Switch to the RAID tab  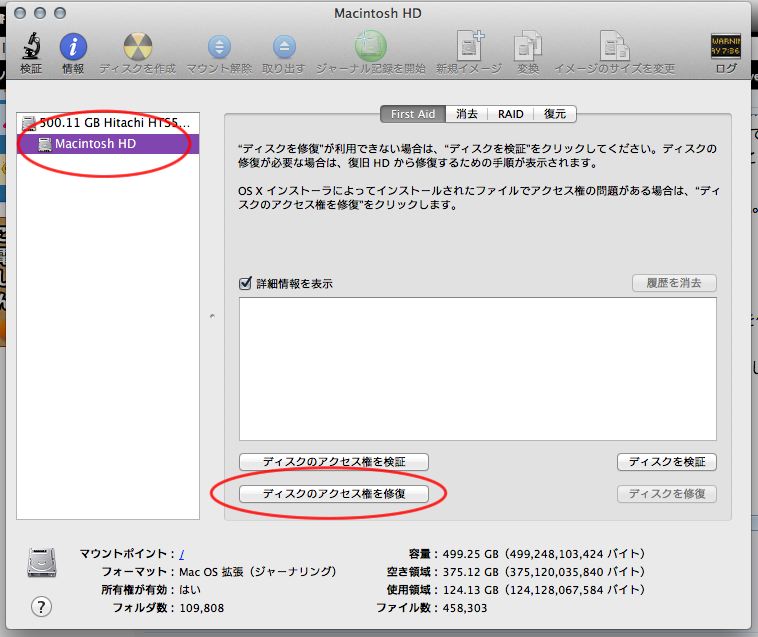tap(510, 114)
